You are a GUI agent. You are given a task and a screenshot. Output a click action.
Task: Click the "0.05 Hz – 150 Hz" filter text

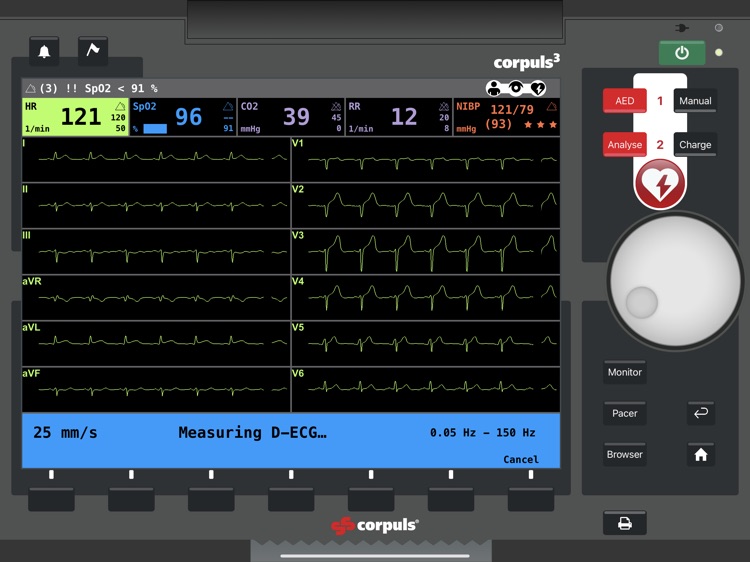pos(482,432)
